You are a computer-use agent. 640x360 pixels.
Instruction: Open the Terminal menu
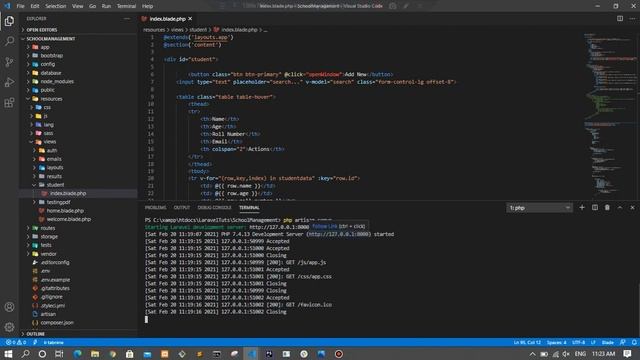(x=126, y=6)
